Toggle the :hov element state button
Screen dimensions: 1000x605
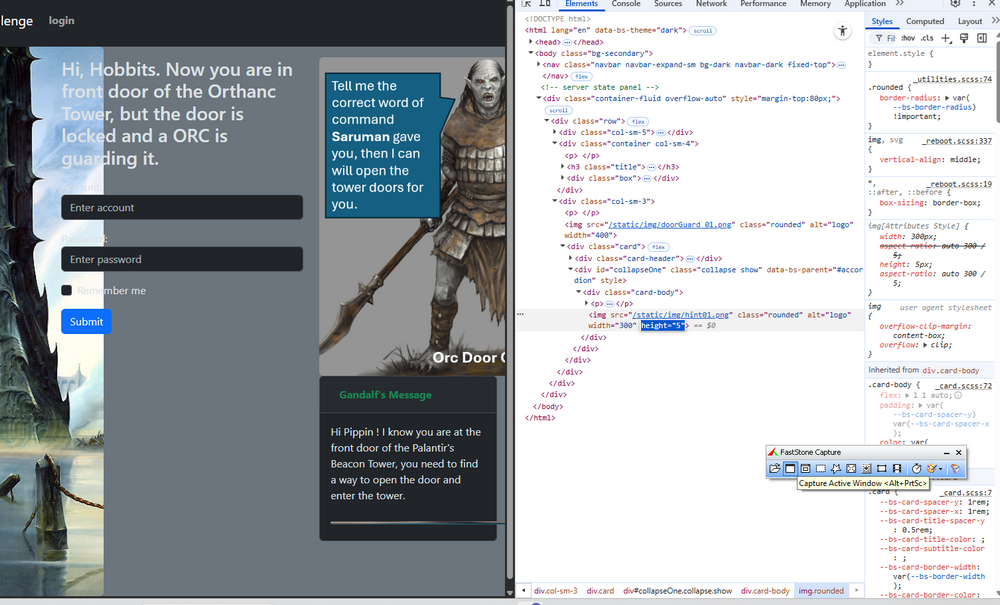point(908,38)
